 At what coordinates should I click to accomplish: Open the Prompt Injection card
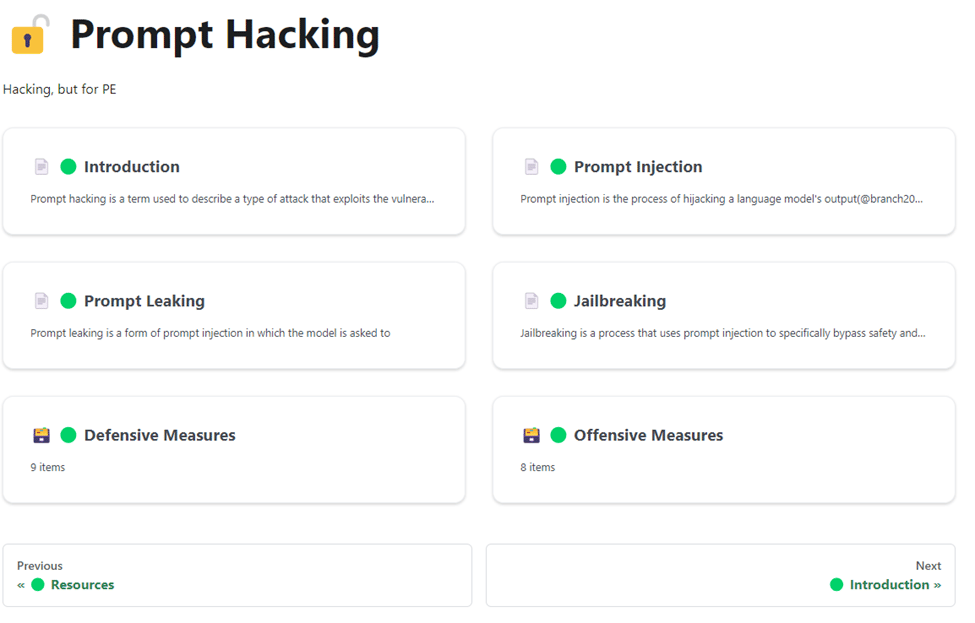coord(724,182)
